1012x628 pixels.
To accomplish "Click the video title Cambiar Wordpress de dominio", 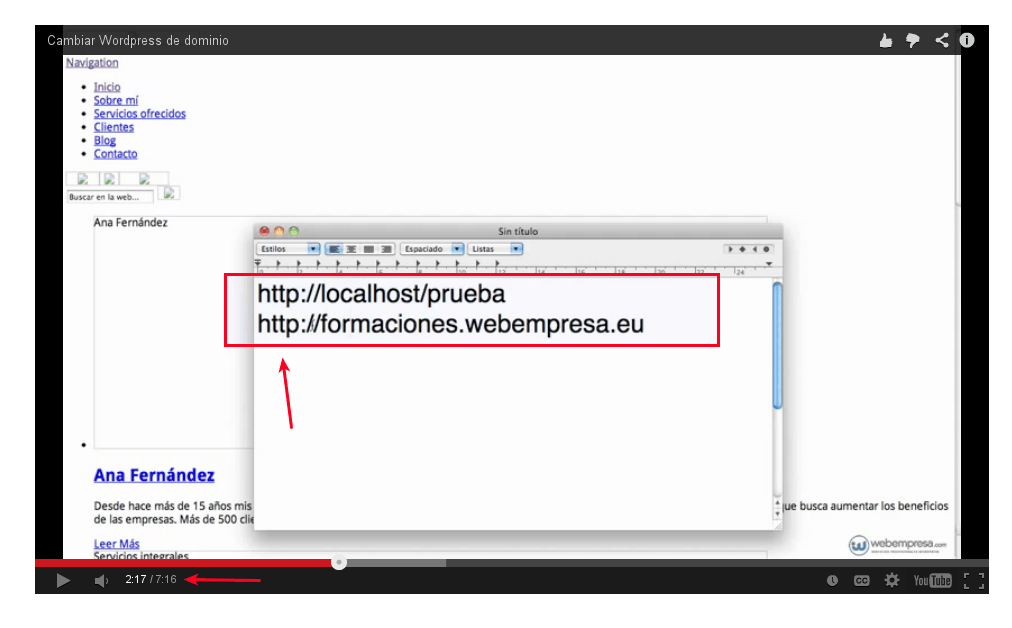I will 138,41.
